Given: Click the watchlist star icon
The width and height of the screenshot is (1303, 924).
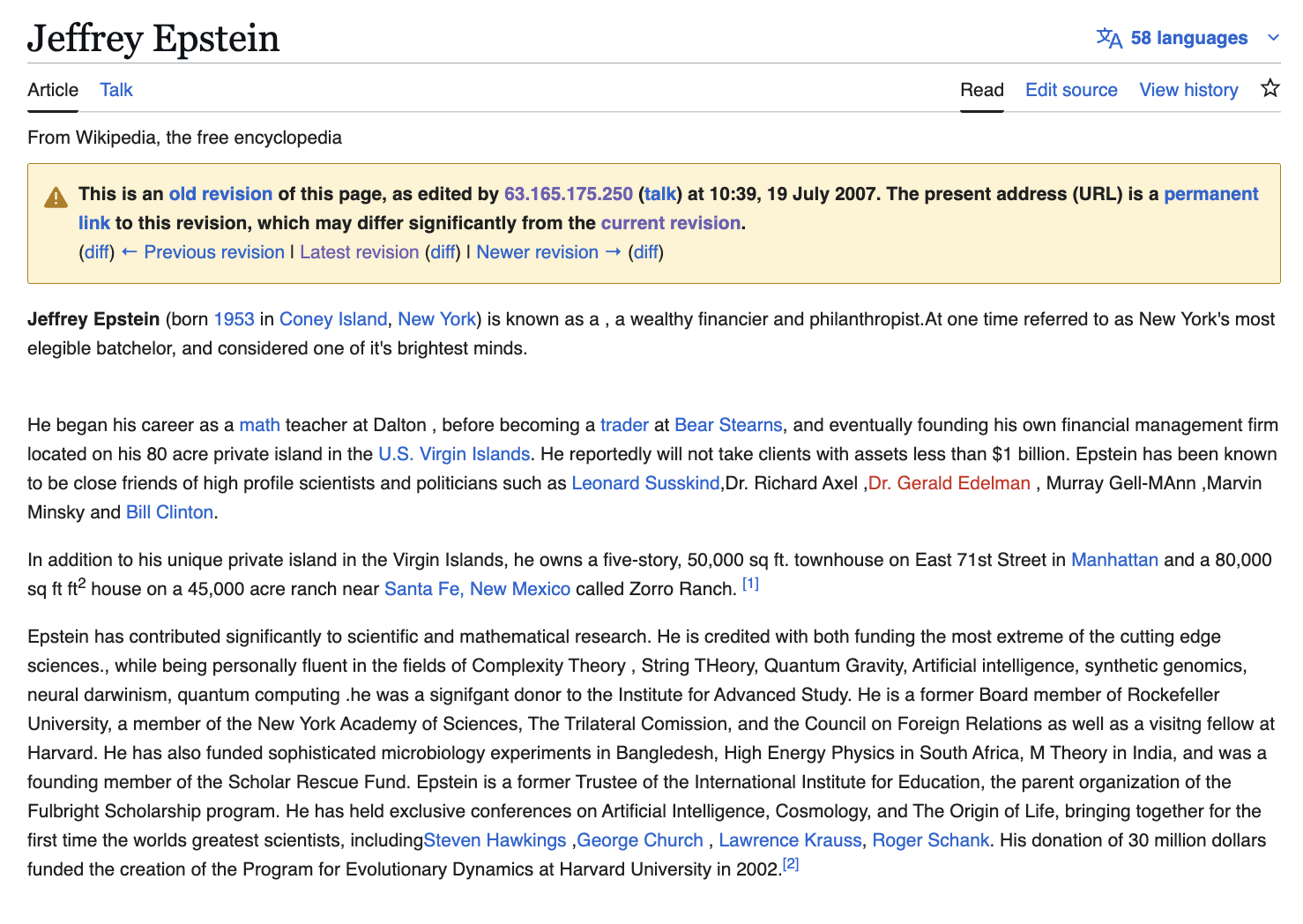Looking at the screenshot, I should coord(1269,88).
